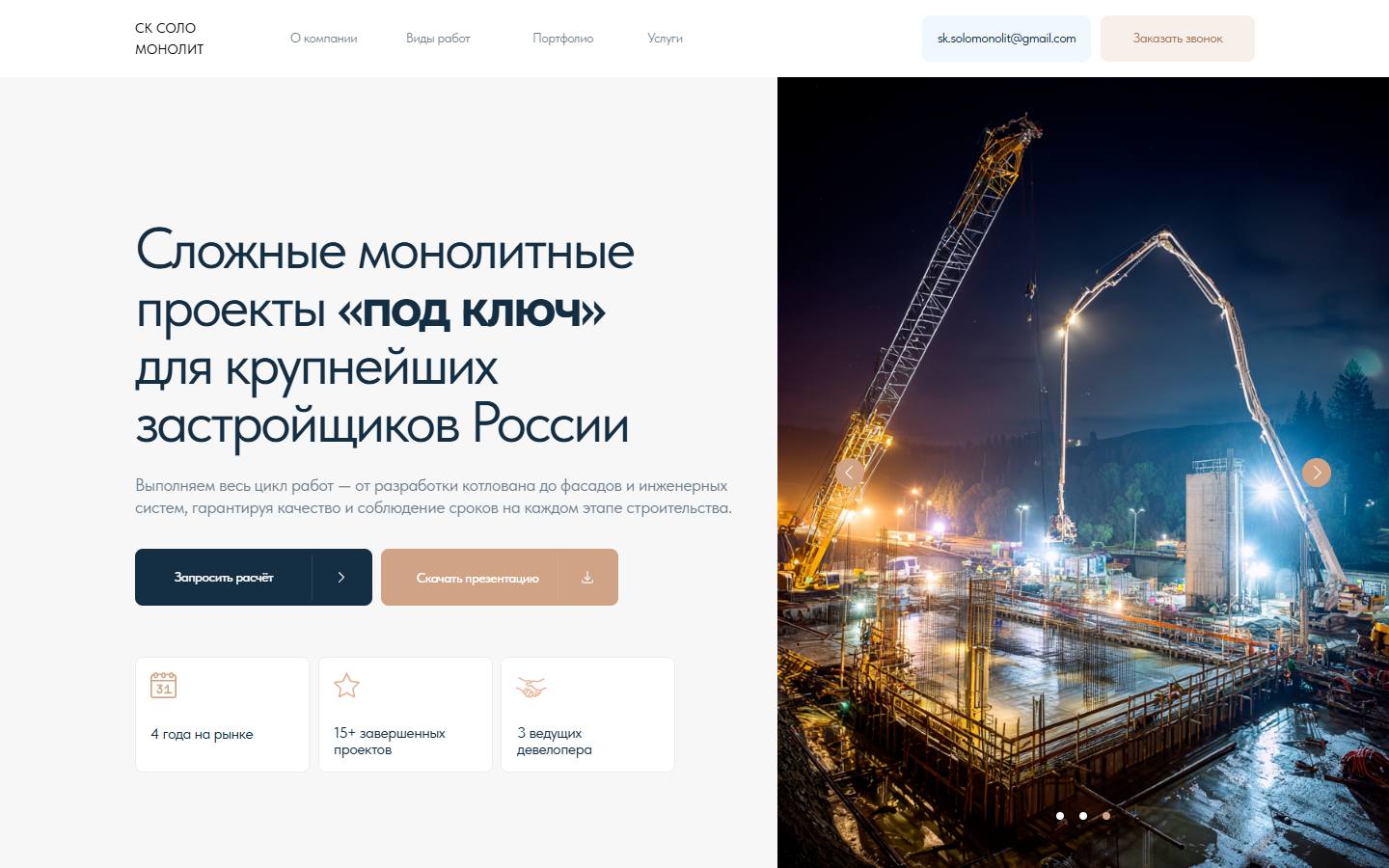Select the third slider pagination dot
Screen dimensions: 1389x868
click(1106, 816)
